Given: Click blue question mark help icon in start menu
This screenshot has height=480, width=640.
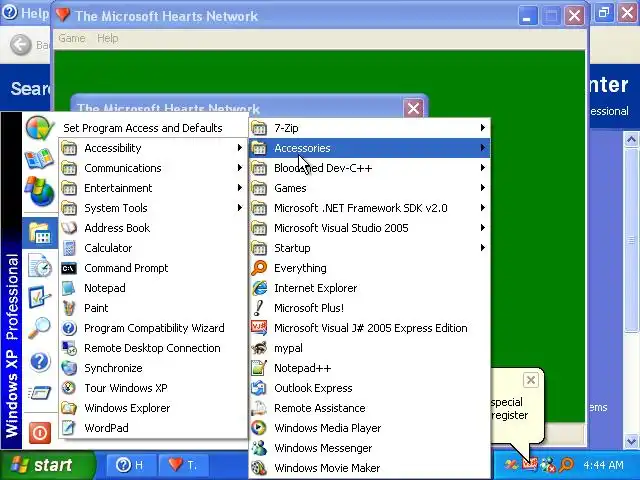Looking at the screenshot, I should 40,362.
